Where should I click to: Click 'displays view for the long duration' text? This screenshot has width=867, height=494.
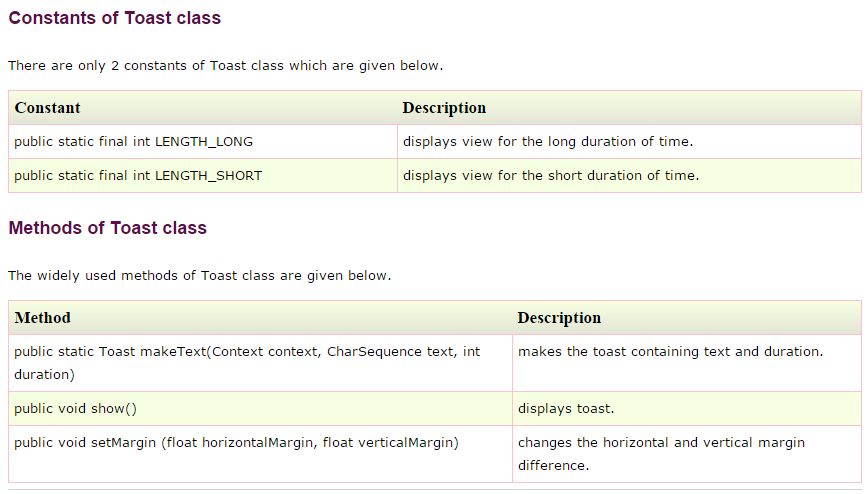pyautogui.click(x=547, y=142)
